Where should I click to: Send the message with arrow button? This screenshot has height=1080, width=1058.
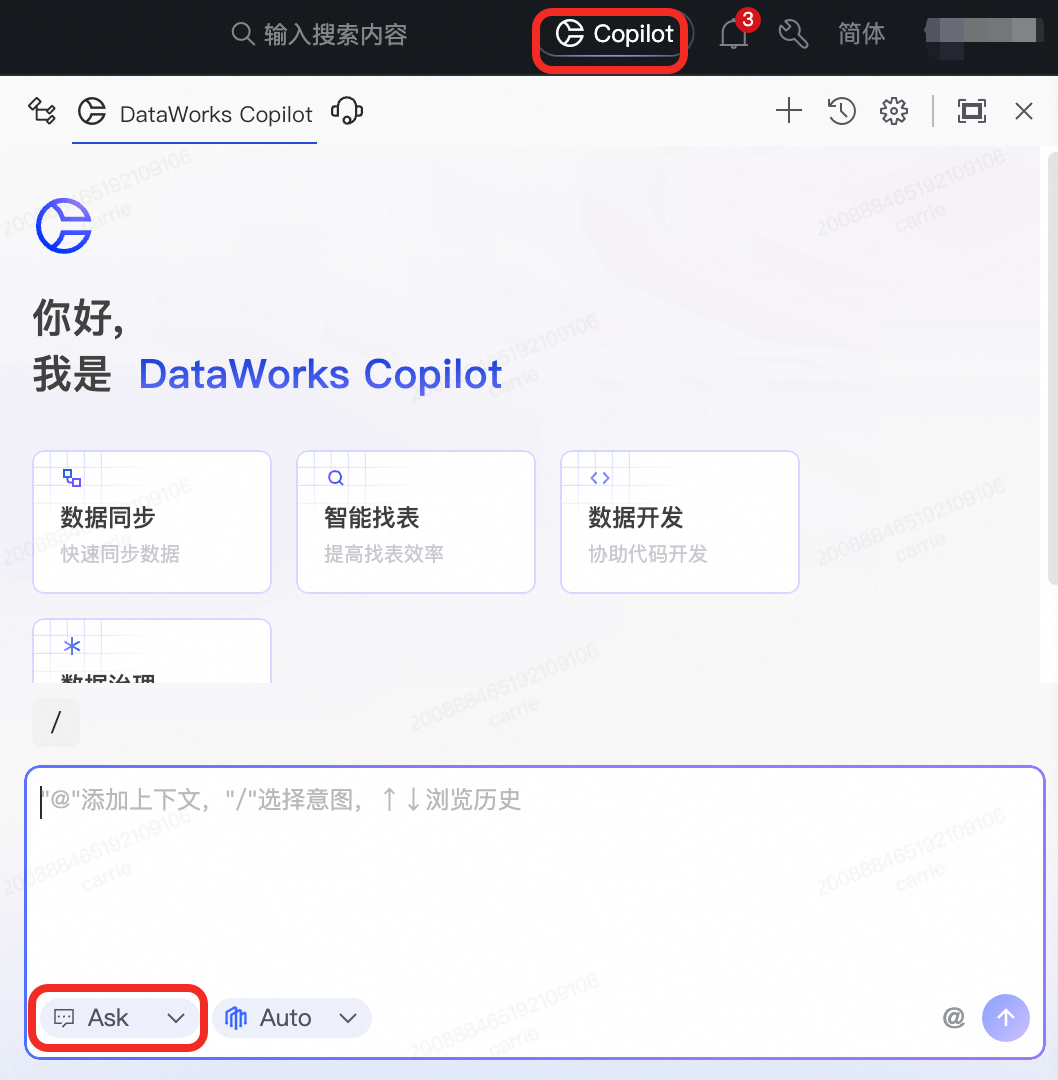tap(1006, 1017)
